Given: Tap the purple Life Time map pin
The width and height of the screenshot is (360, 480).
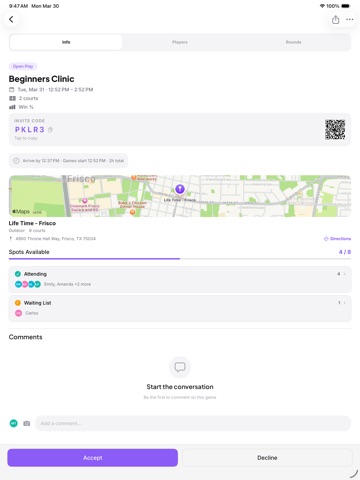Looking at the screenshot, I should pos(180,189).
